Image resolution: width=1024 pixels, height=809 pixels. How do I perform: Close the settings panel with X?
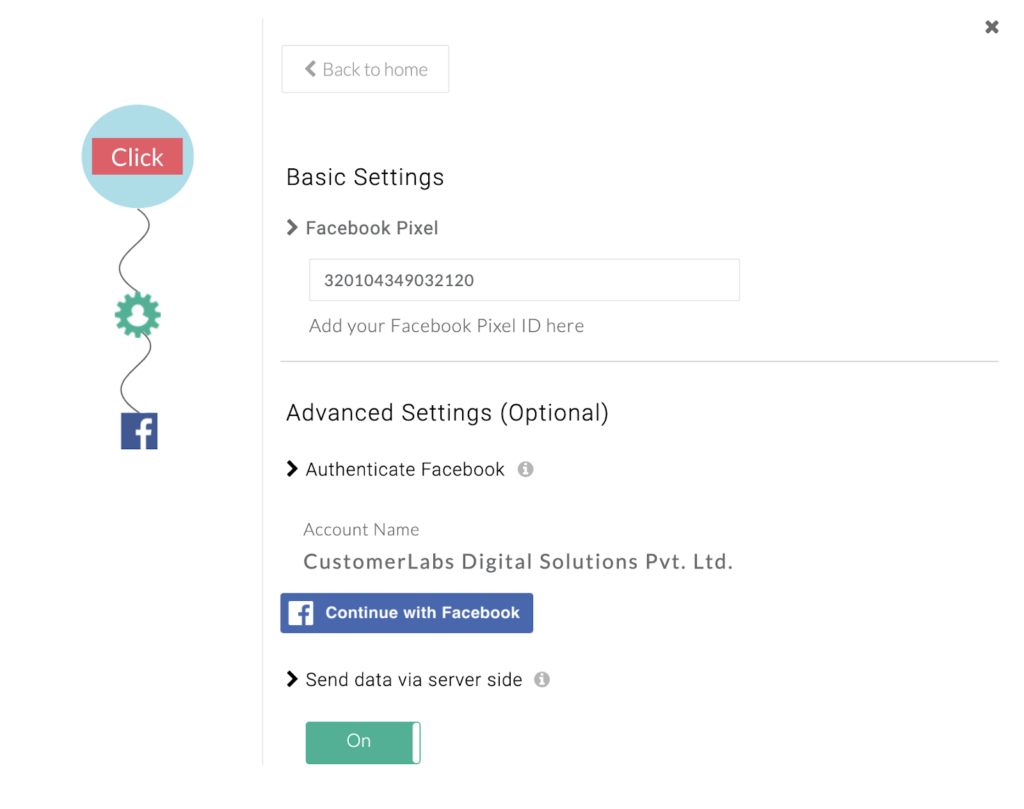click(x=991, y=27)
